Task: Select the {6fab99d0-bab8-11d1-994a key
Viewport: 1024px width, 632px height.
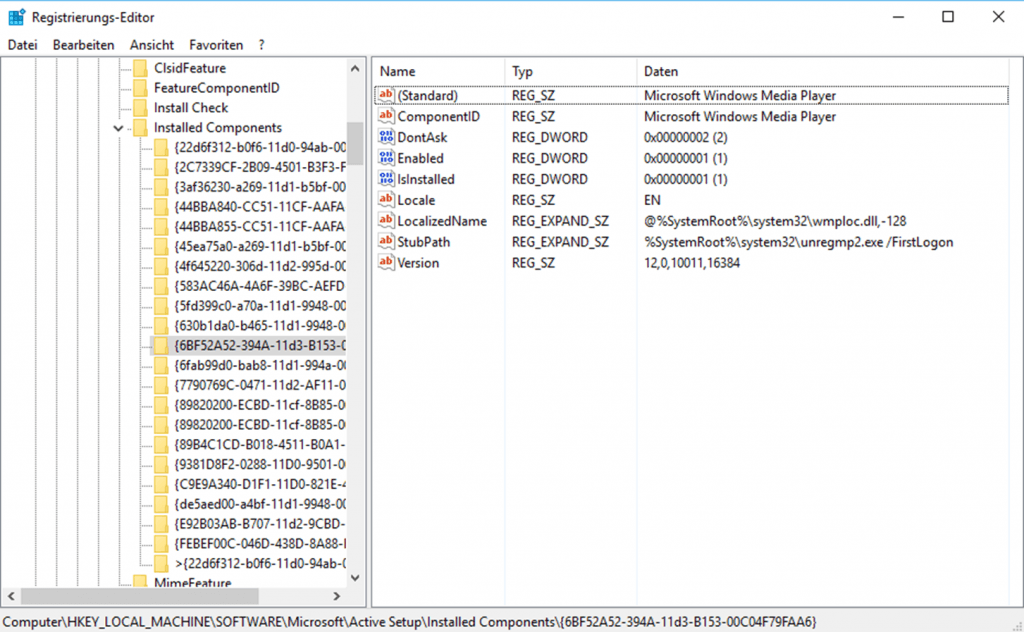Action: pyautogui.click(x=259, y=365)
